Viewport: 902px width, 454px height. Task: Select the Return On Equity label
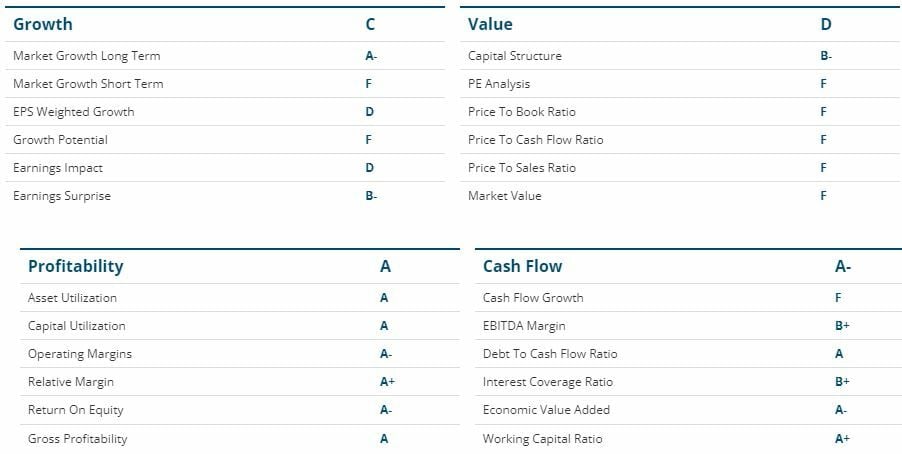pos(77,410)
